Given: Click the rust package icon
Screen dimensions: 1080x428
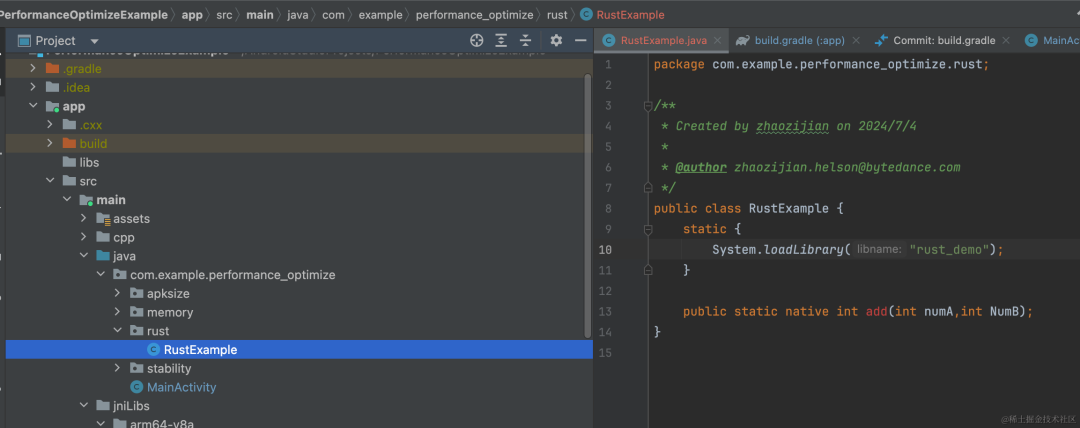Looking at the screenshot, I should point(136,331).
